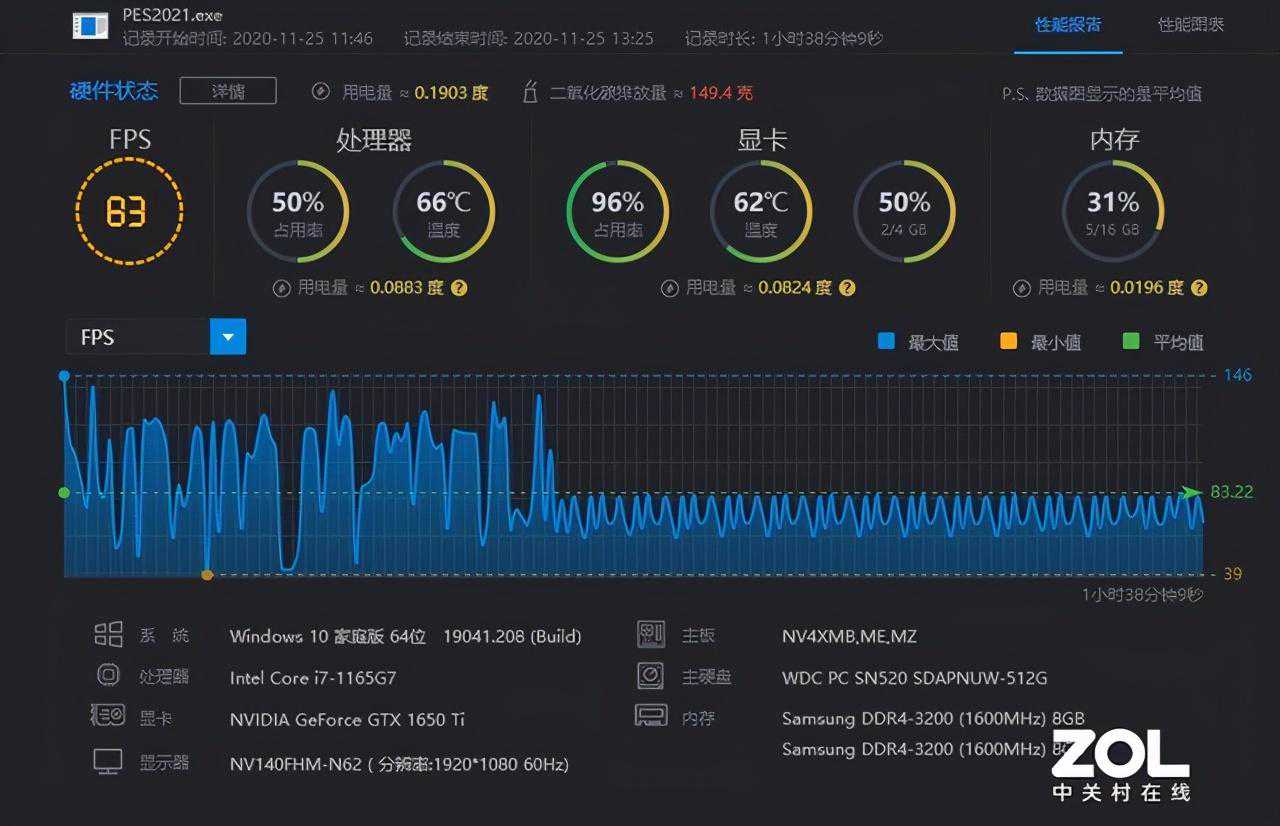This screenshot has width=1280, height=826.
Task: Click the PES2021.exe application icon
Action: [x=90, y=26]
